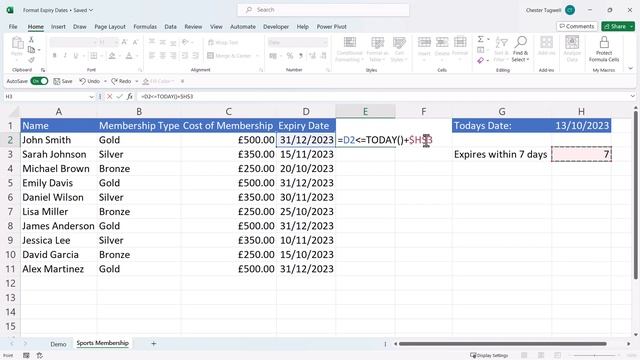Click the Fill Color bucket icon
The image size is (640, 360).
pos(112,56)
